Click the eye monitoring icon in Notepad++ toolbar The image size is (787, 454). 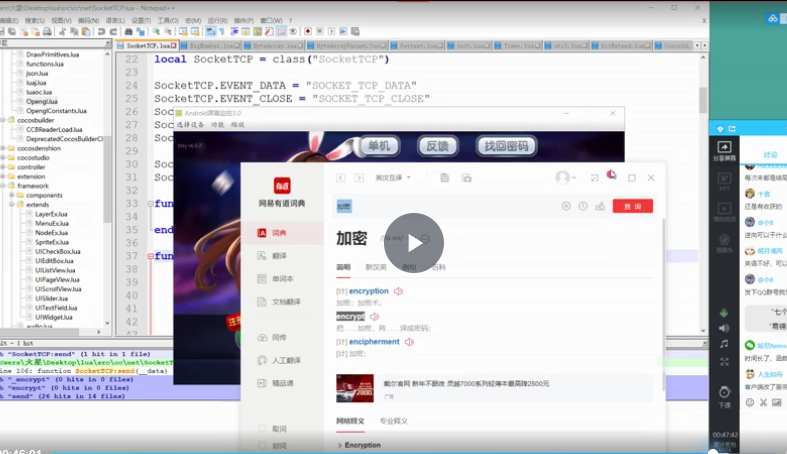(293, 32)
